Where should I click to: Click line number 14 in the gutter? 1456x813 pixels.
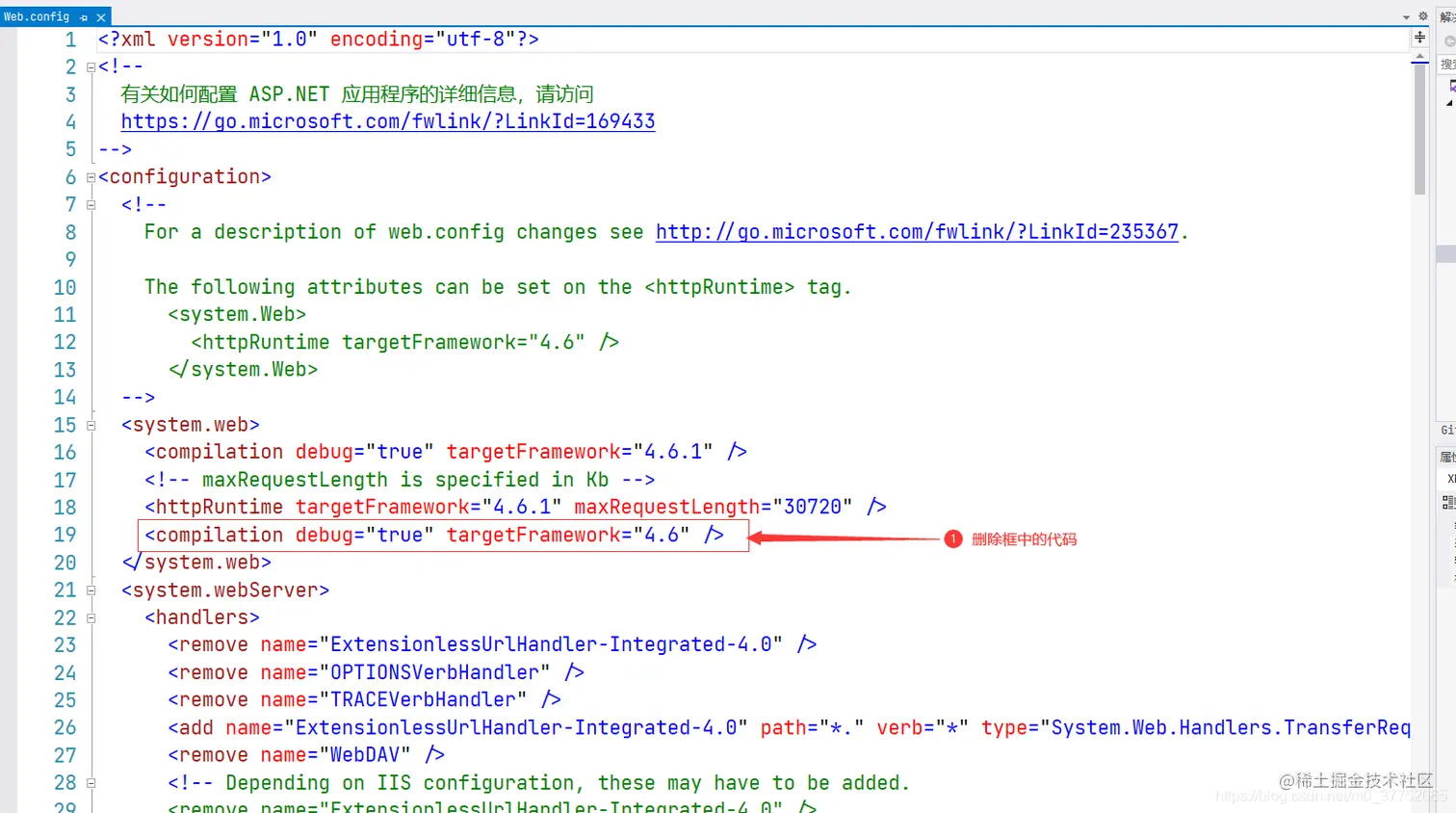click(x=65, y=398)
